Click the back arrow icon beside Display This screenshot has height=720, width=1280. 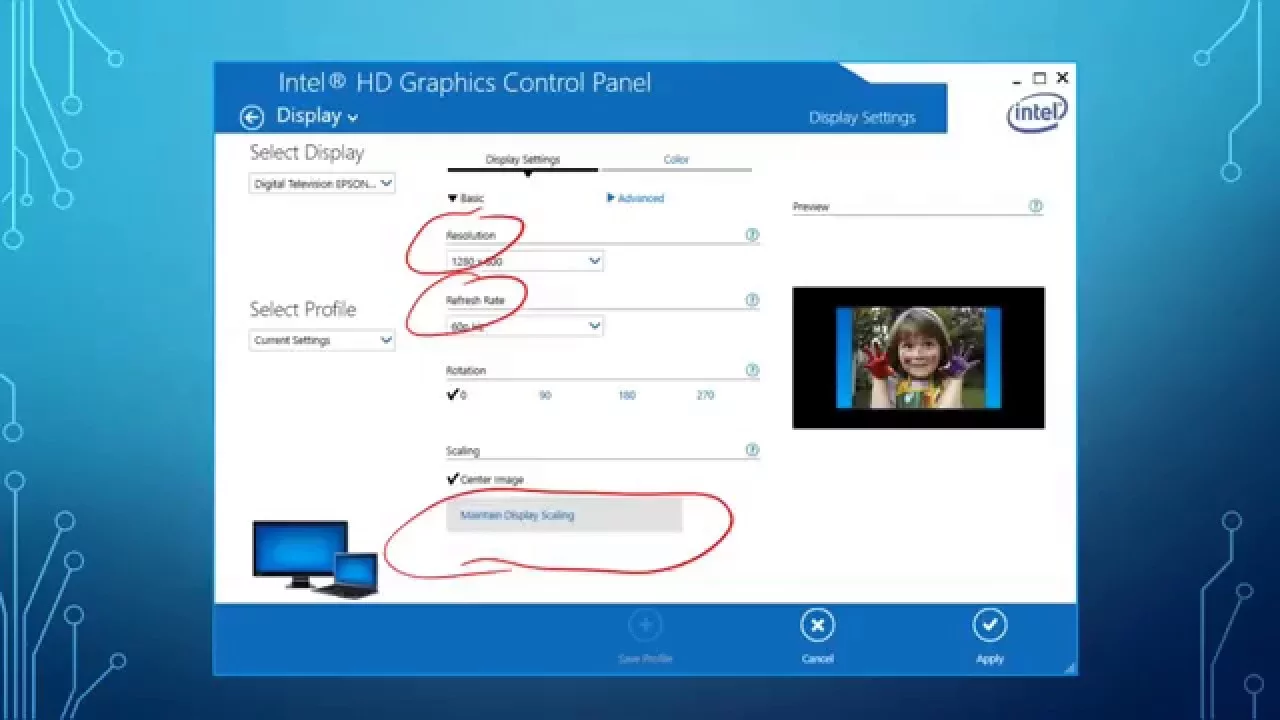click(x=252, y=117)
